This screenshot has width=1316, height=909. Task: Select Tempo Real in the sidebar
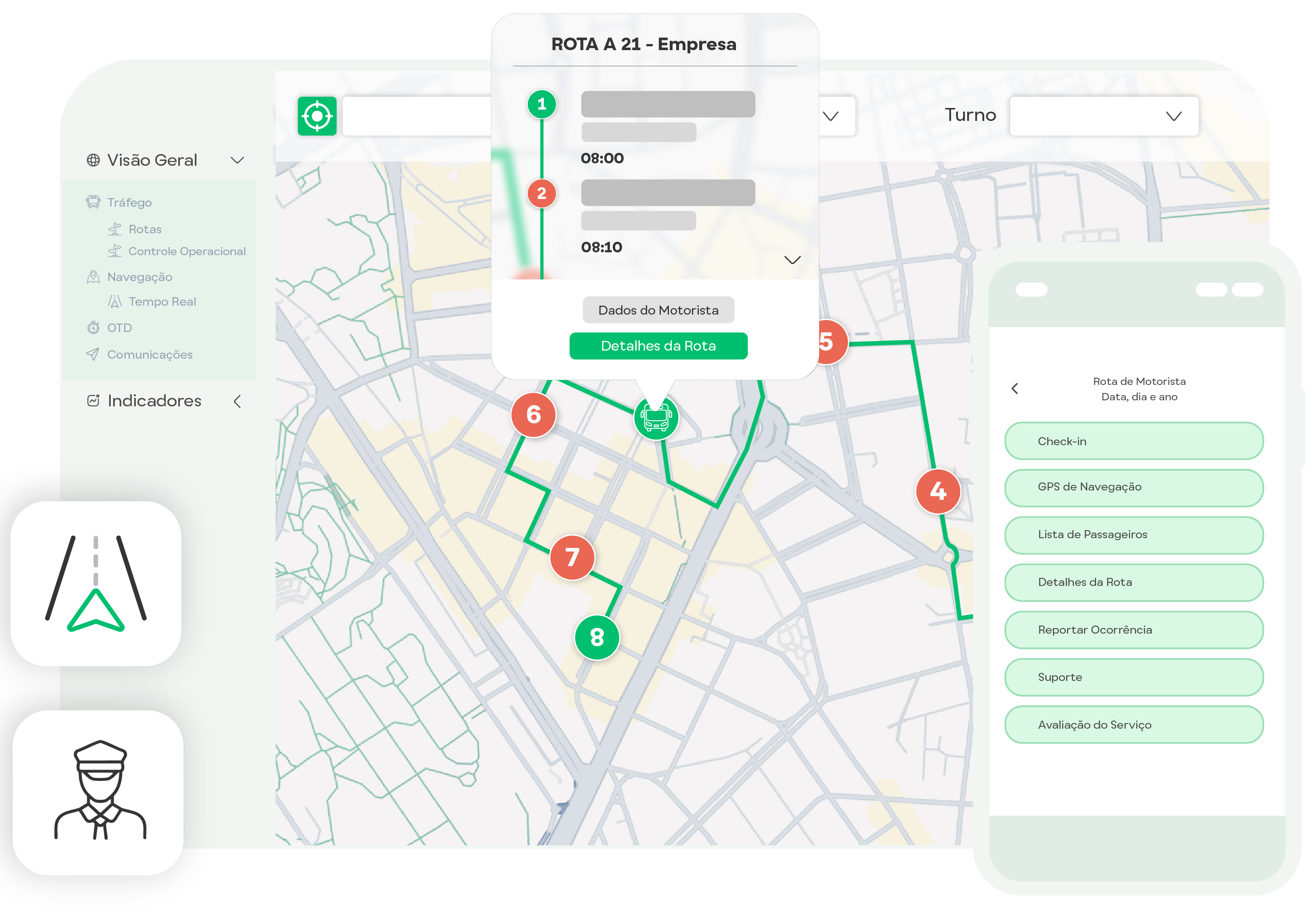[162, 301]
